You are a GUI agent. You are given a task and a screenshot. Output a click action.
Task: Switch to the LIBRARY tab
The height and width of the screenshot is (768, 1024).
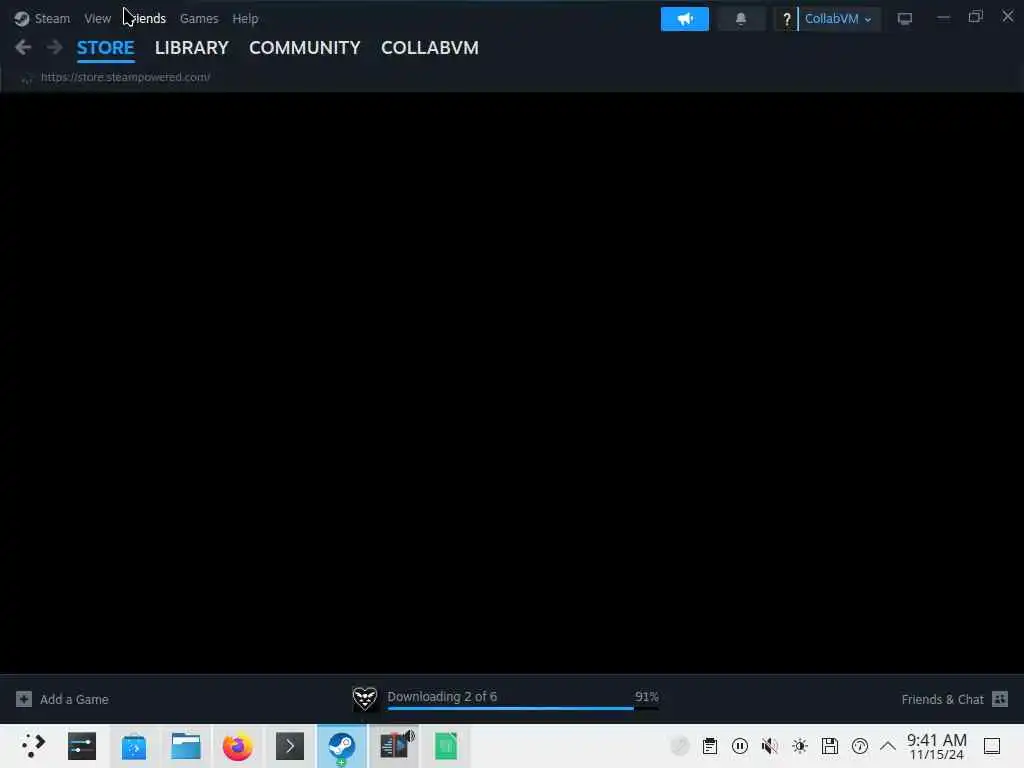pos(191,48)
